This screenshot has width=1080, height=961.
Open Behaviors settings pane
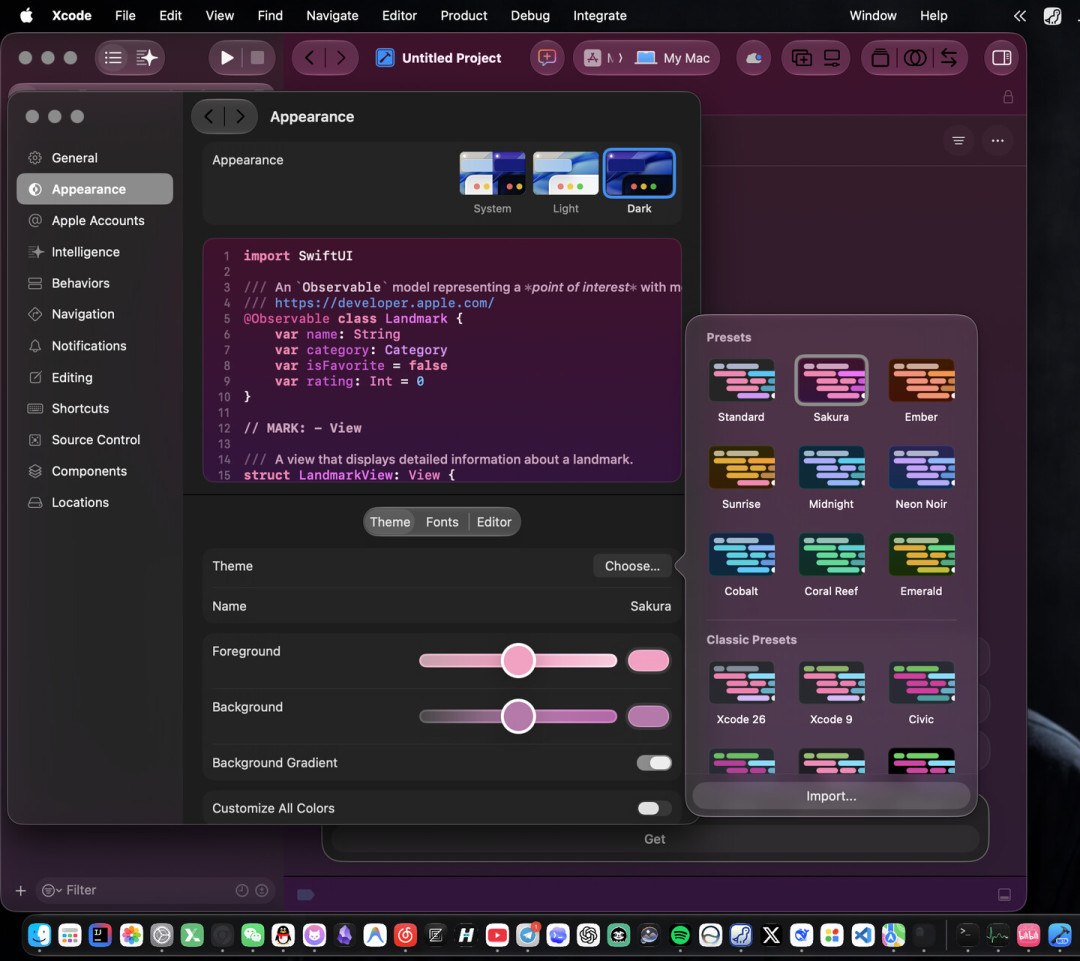(x=95, y=283)
